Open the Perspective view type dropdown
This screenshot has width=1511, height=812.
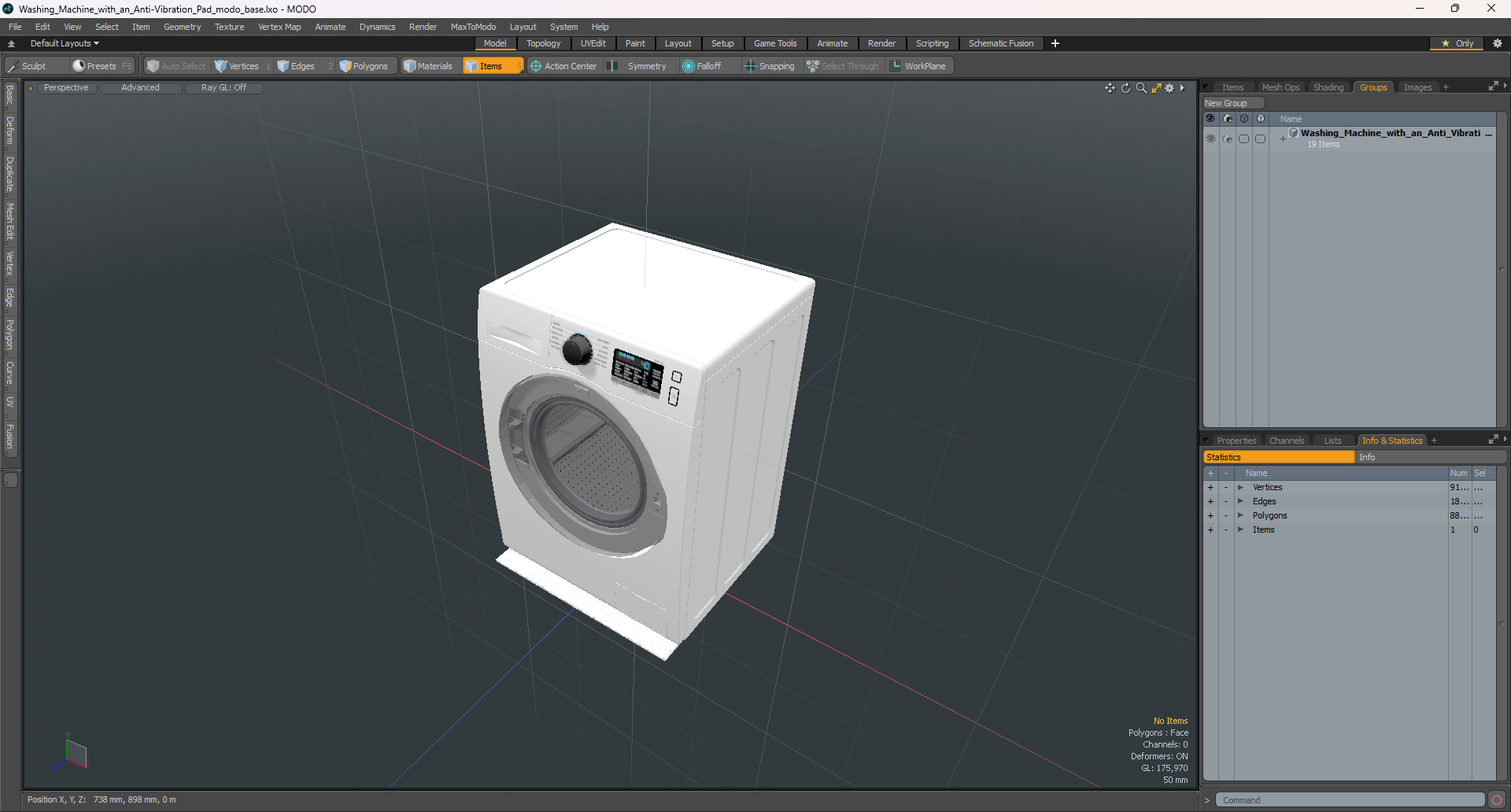coord(66,88)
